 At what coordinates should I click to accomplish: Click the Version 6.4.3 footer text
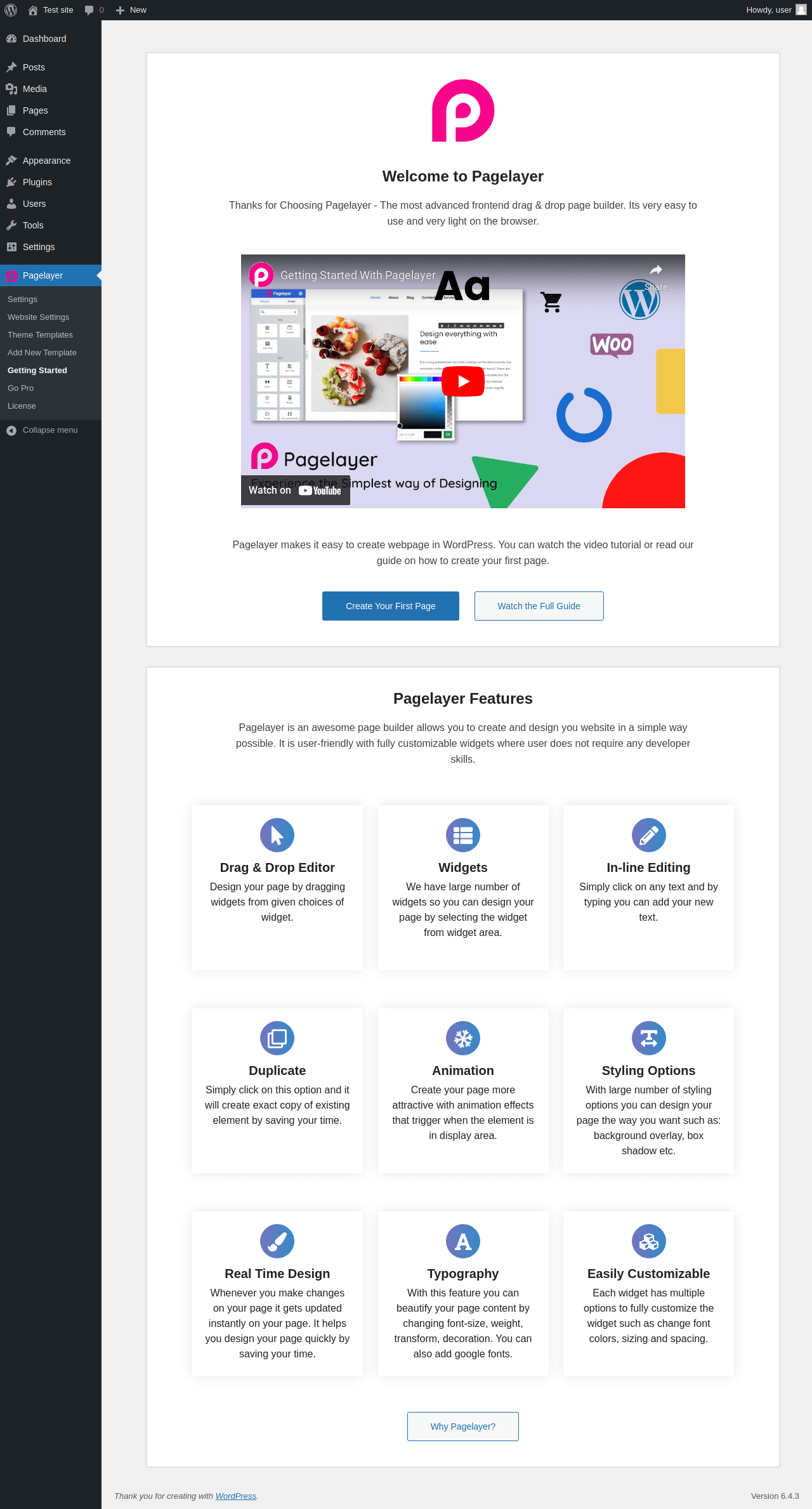tap(775, 1496)
